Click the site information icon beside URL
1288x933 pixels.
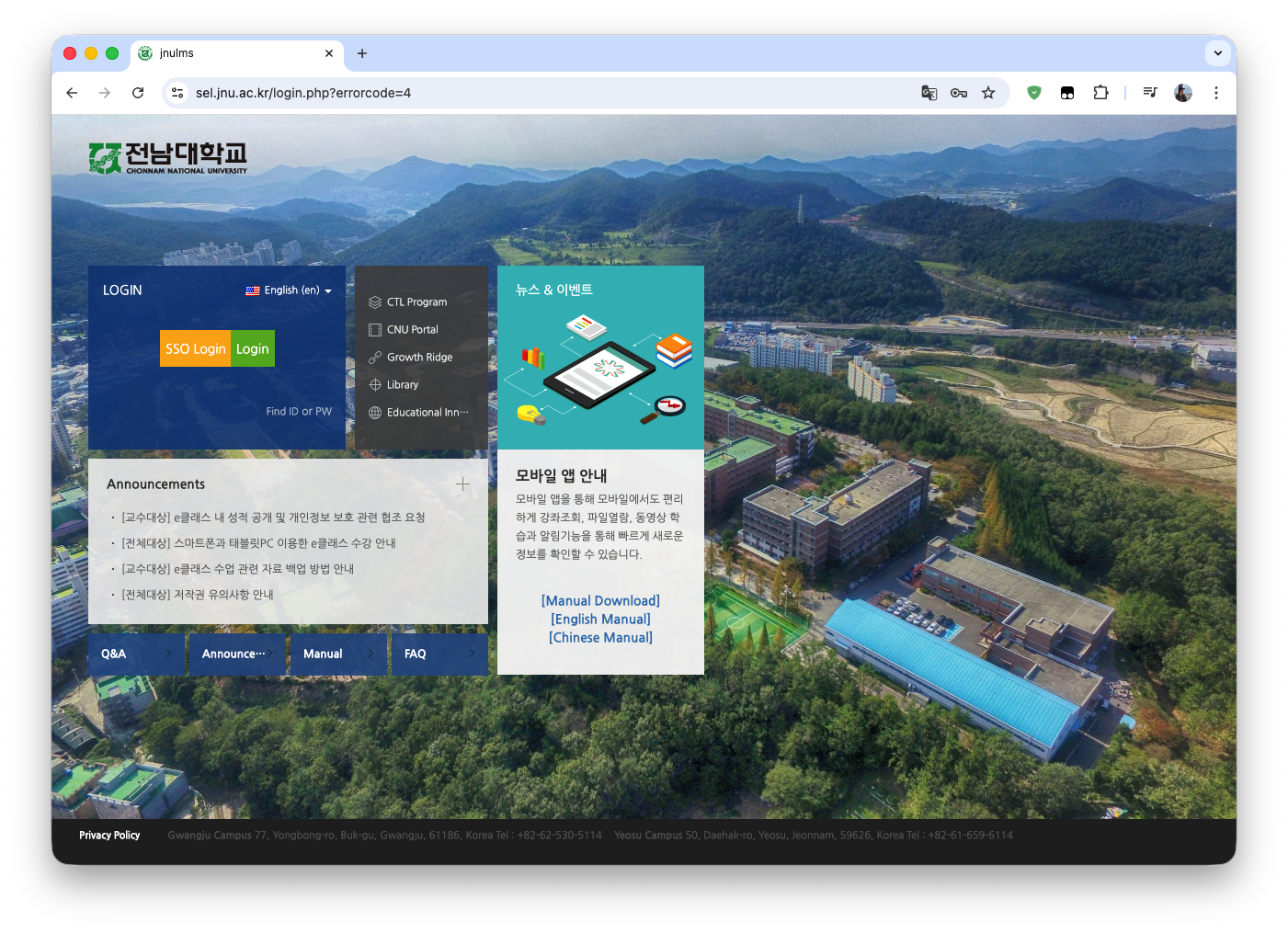(x=178, y=93)
